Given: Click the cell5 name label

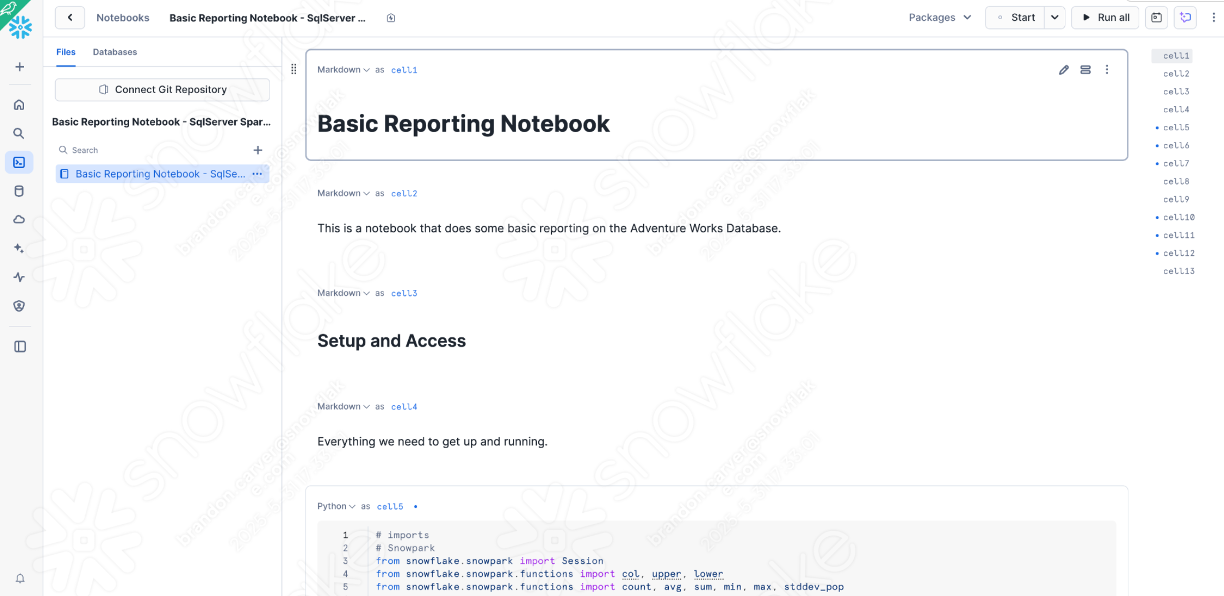Looking at the screenshot, I should [390, 507].
